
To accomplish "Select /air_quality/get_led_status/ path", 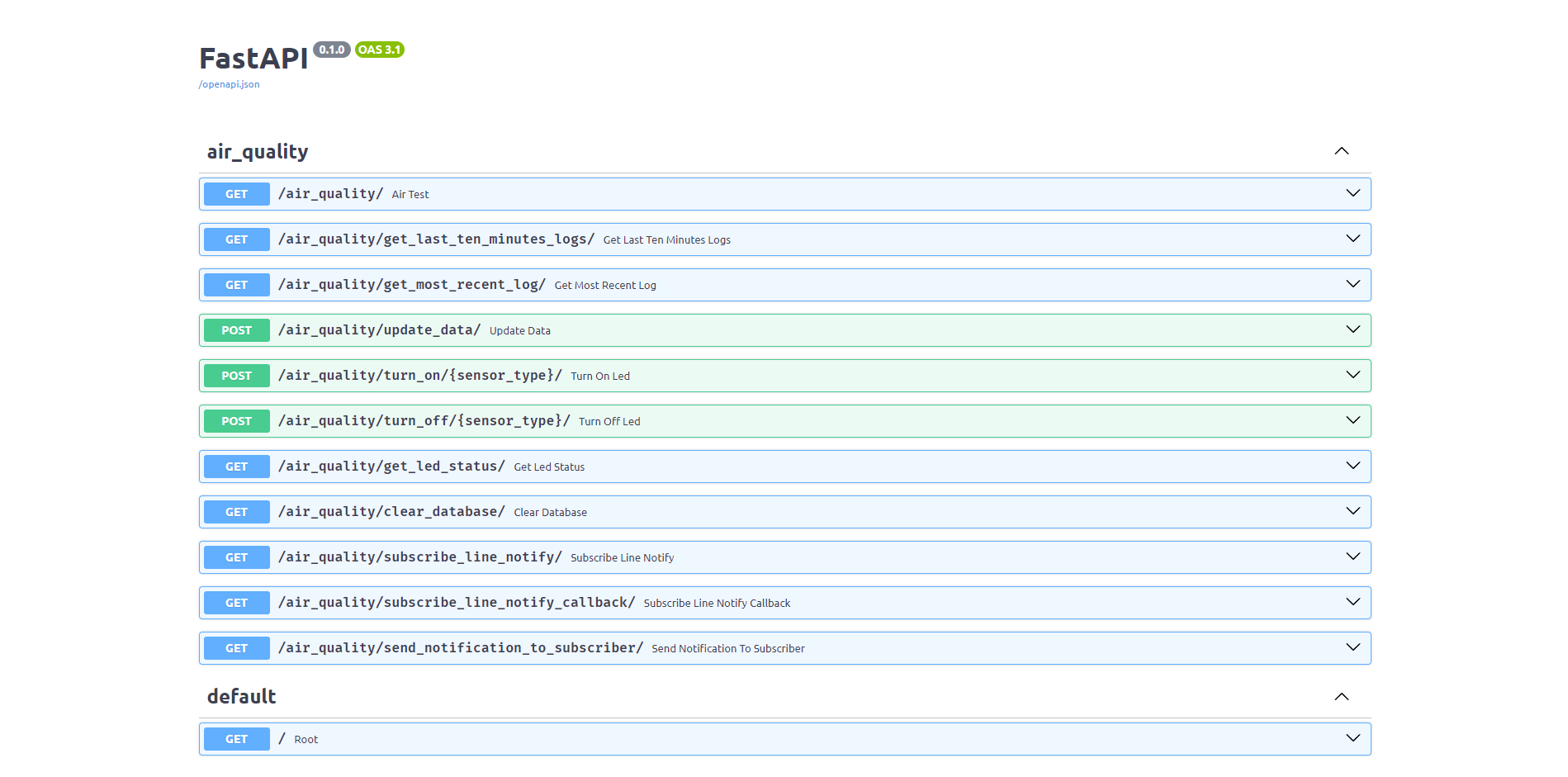I will click(x=391, y=467).
